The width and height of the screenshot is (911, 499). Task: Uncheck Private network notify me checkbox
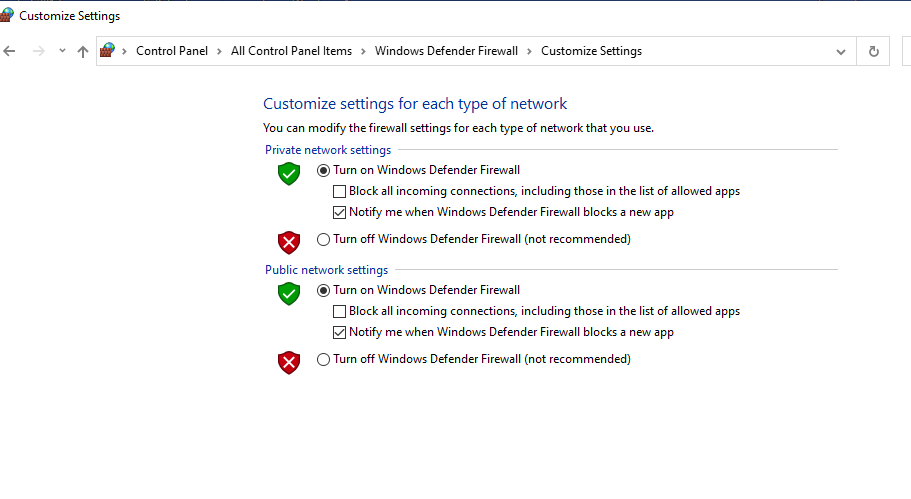point(340,212)
